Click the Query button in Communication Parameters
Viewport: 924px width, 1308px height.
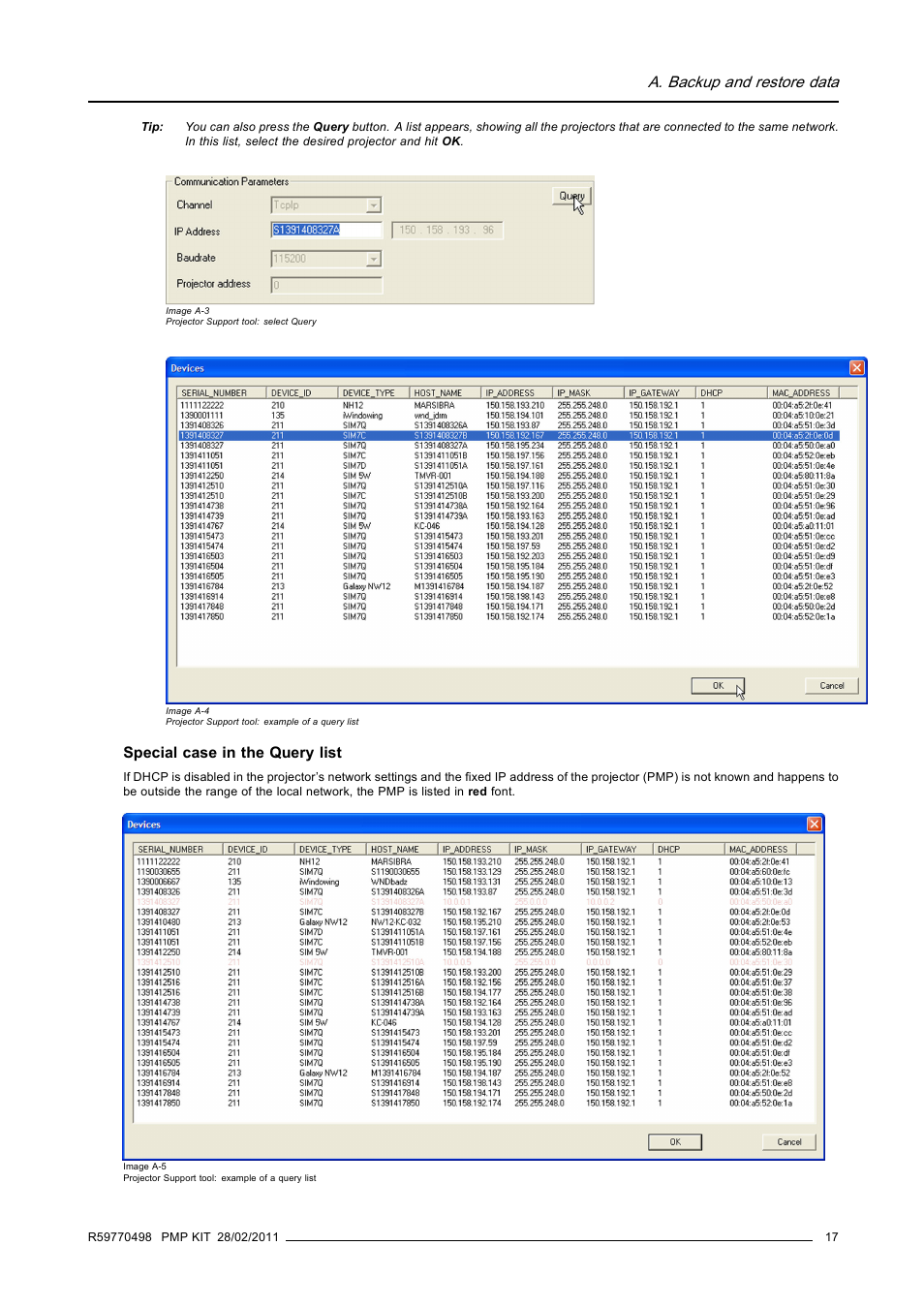tap(571, 197)
